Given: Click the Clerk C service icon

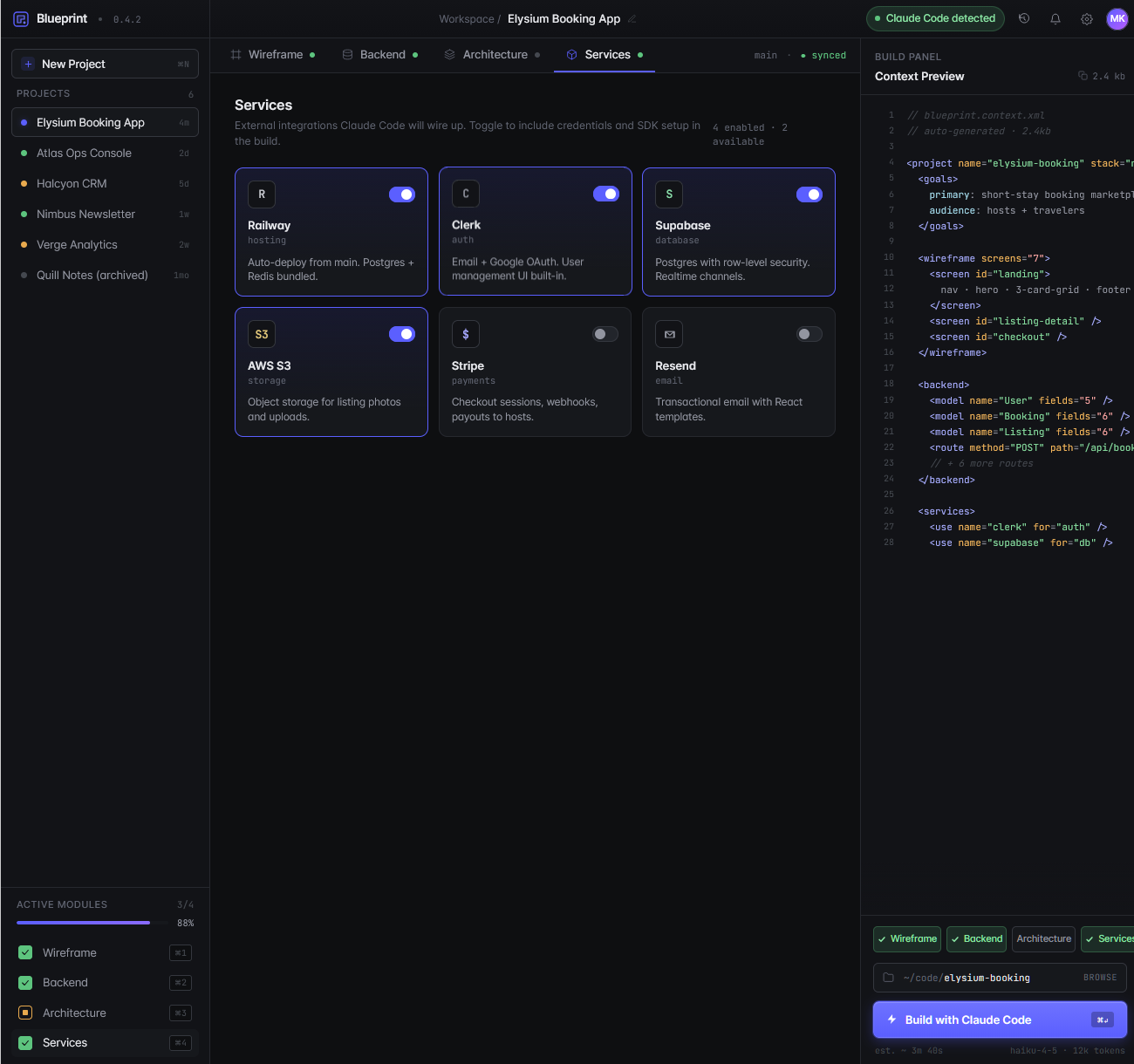Looking at the screenshot, I should 466,194.
